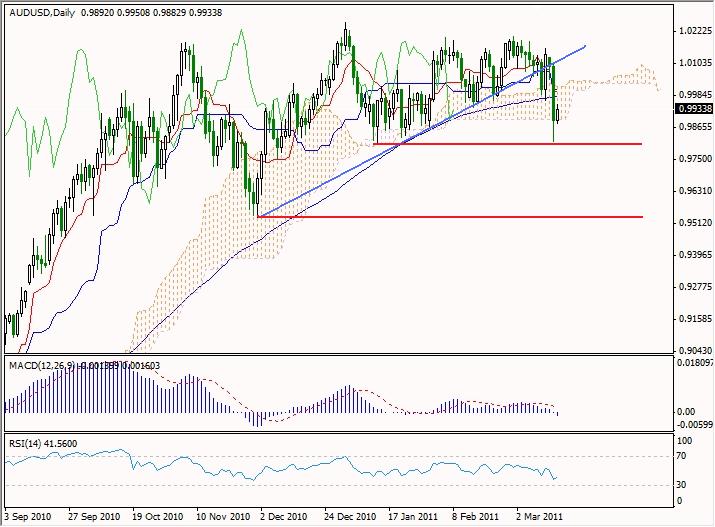715x527 pixels.
Task: Click the RSI 70 level label
Action: [681, 456]
